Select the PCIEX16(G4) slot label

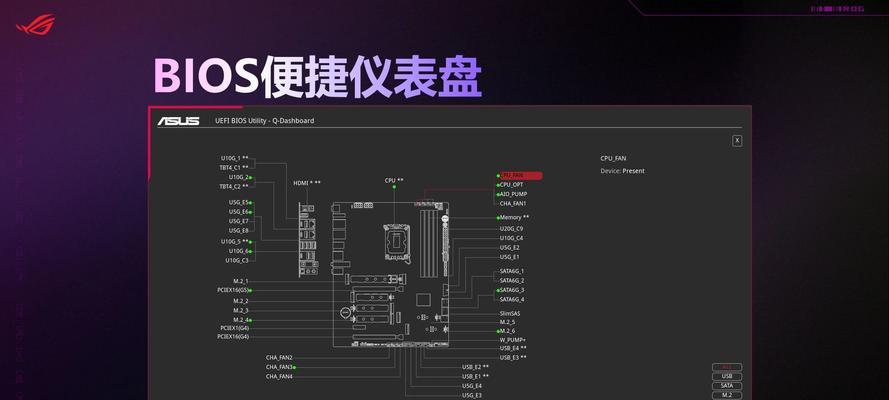232,337
